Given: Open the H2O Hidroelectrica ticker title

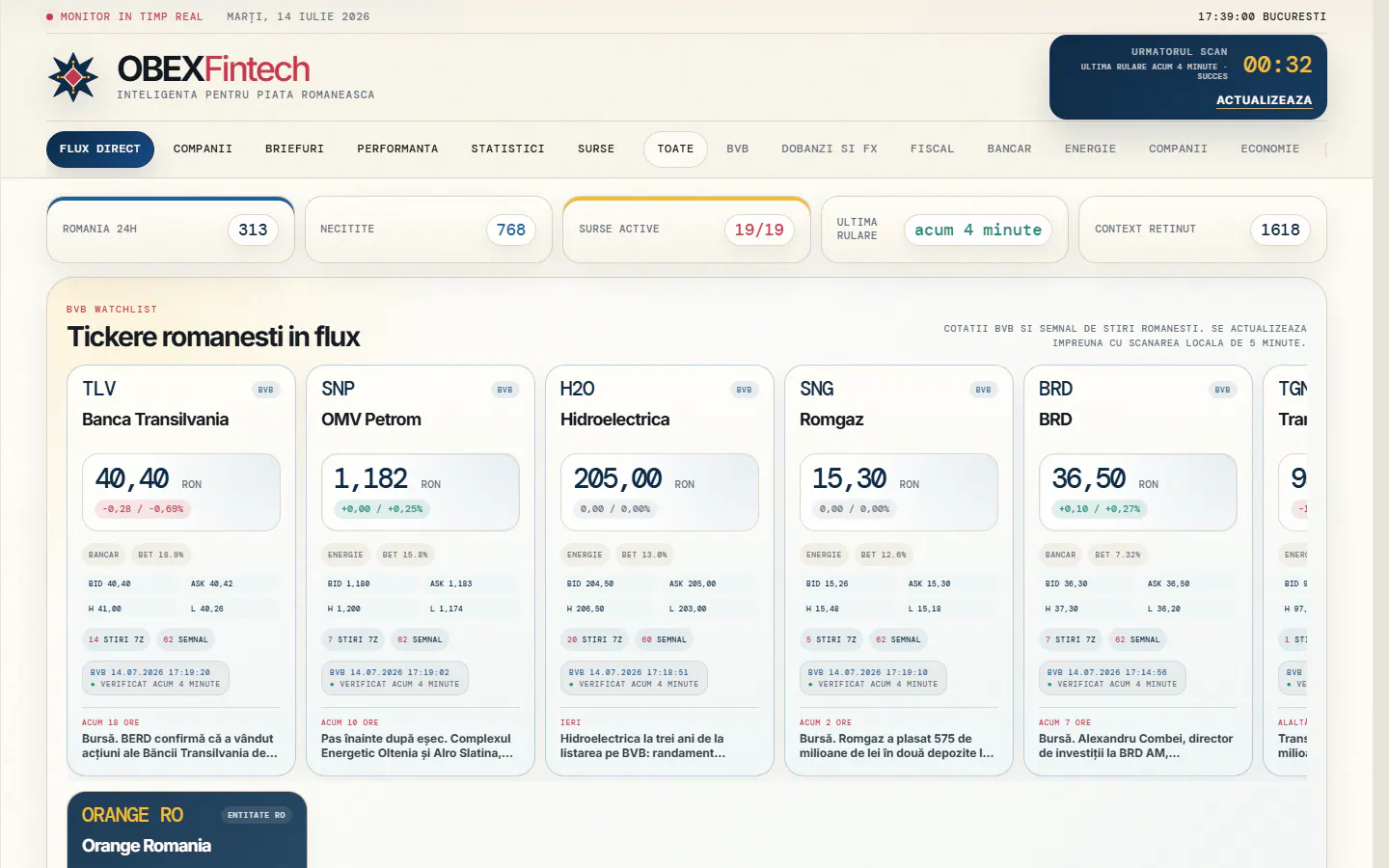Looking at the screenshot, I should (x=614, y=420).
